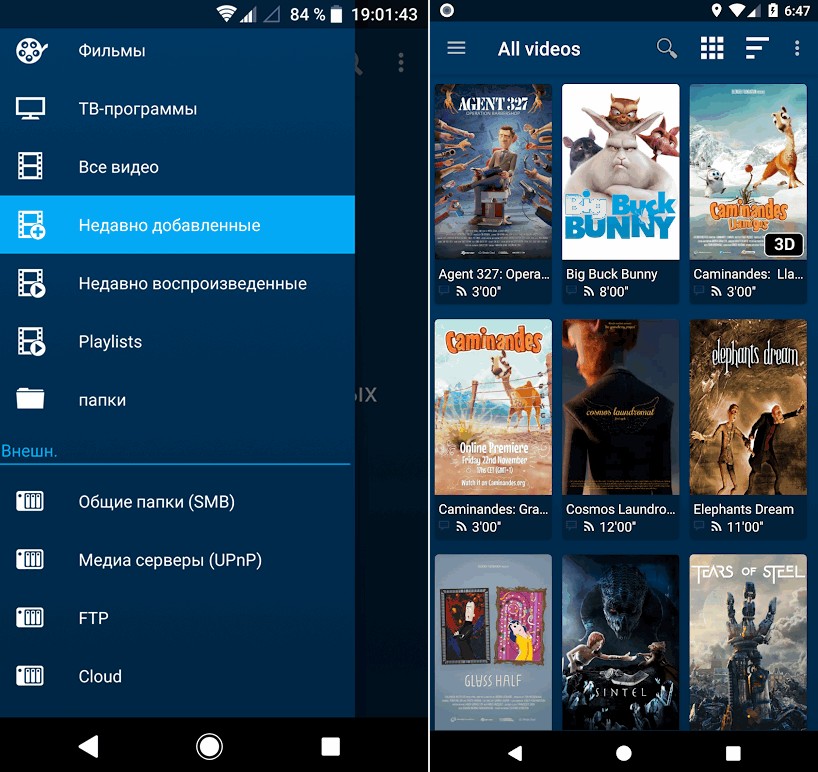Tap back triangle on right phone navigation bar
This screenshot has height=772, width=818.
(x=515, y=753)
